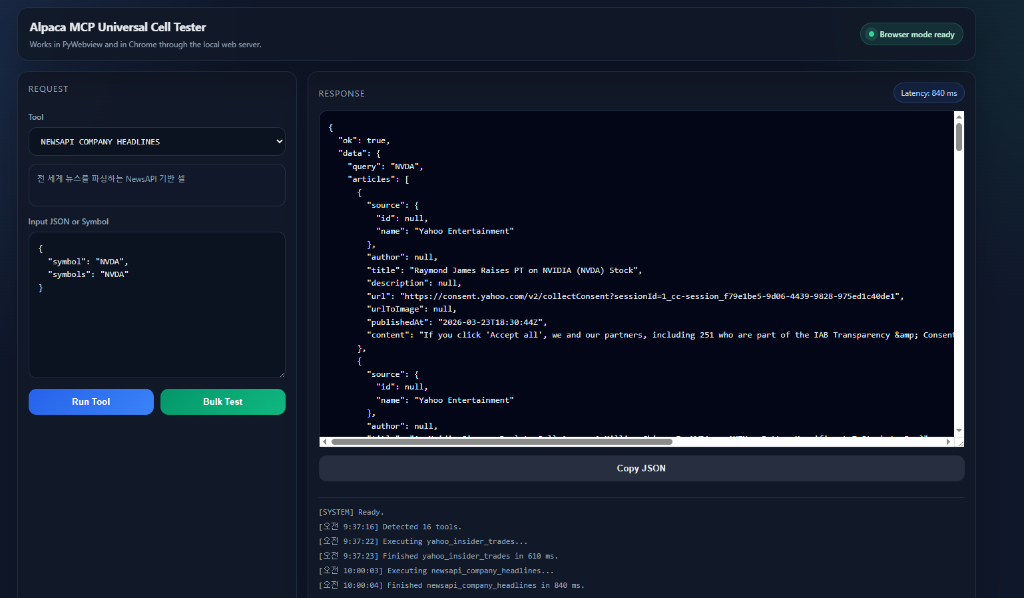This screenshot has width=1024, height=598.
Task: Click the Finished newsapi_company_headlines in 840 ms log
Action: coord(451,586)
